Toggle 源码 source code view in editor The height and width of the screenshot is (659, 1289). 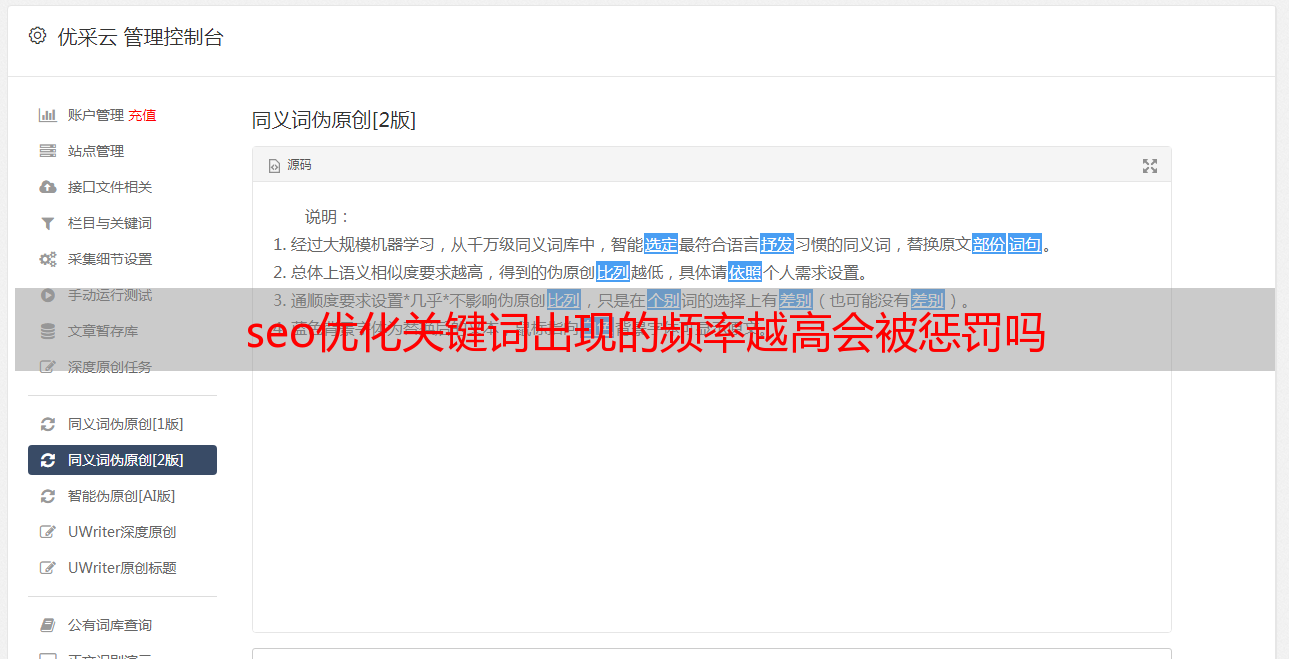[x=290, y=165]
